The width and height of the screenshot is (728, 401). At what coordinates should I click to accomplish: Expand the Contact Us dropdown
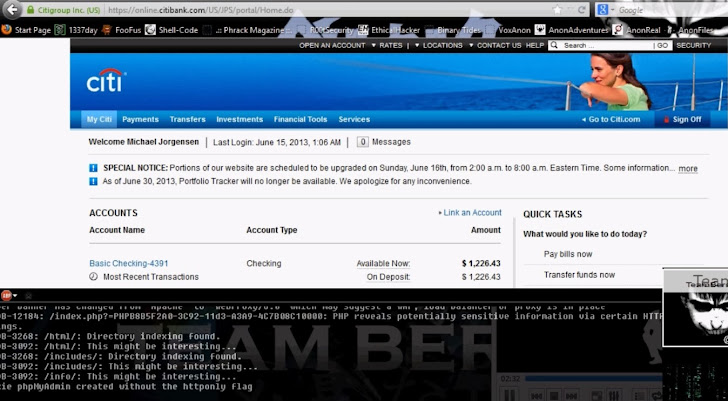coord(495,45)
